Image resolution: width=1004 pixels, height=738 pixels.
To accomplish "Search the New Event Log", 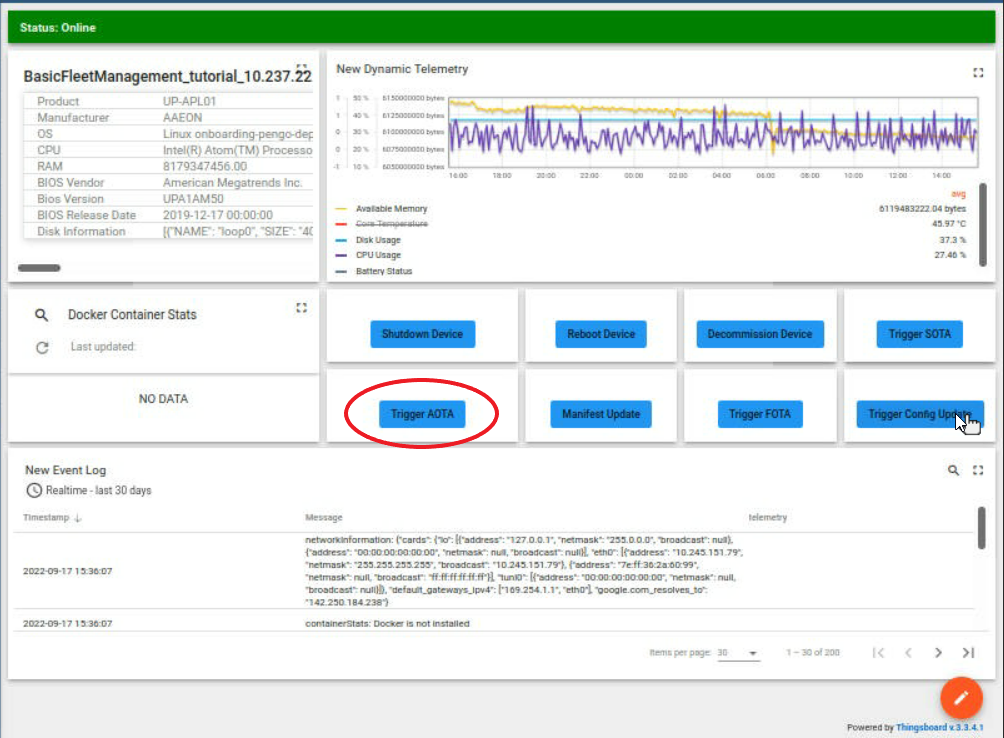I will (x=953, y=469).
